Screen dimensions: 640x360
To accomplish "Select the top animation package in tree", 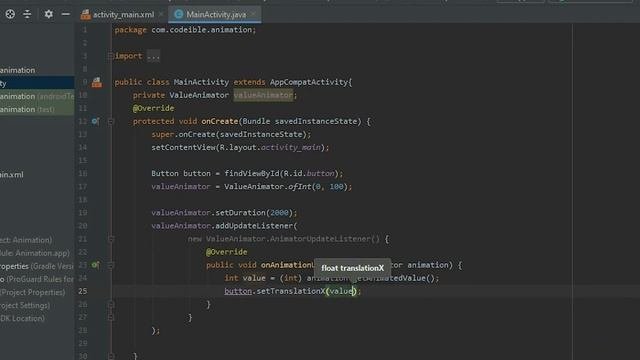I will [x=18, y=70].
